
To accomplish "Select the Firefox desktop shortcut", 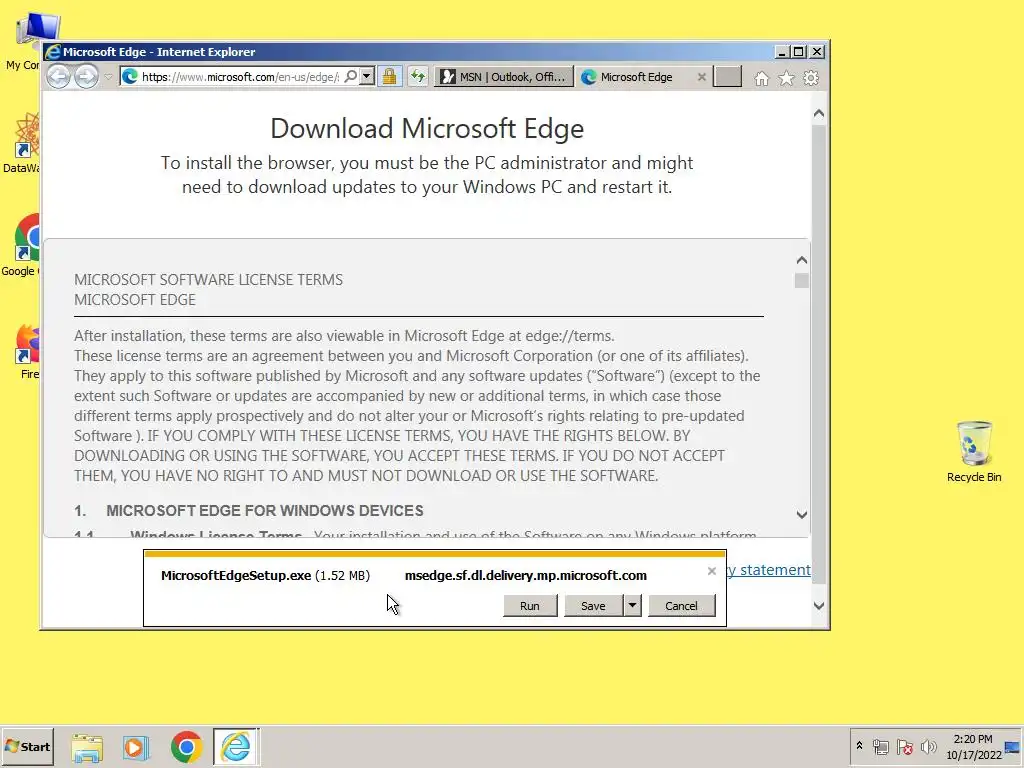I will 25,352.
